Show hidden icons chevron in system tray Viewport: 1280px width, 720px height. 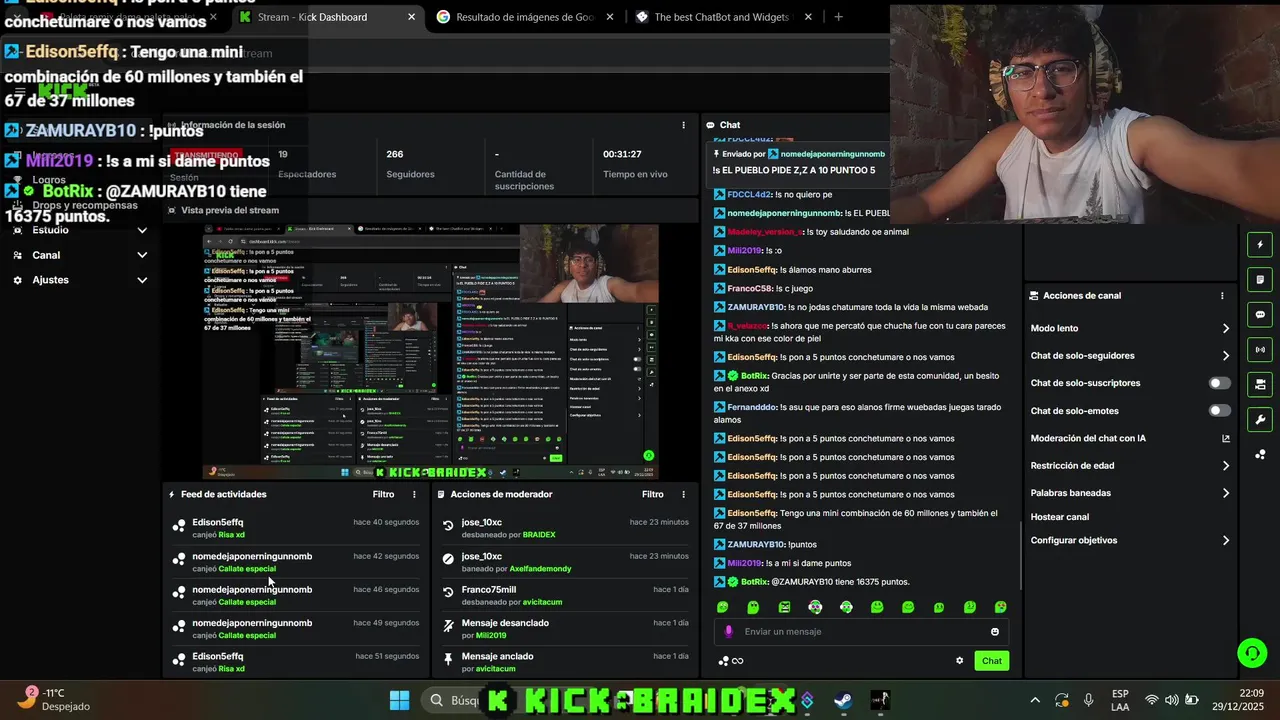pos(1035,700)
